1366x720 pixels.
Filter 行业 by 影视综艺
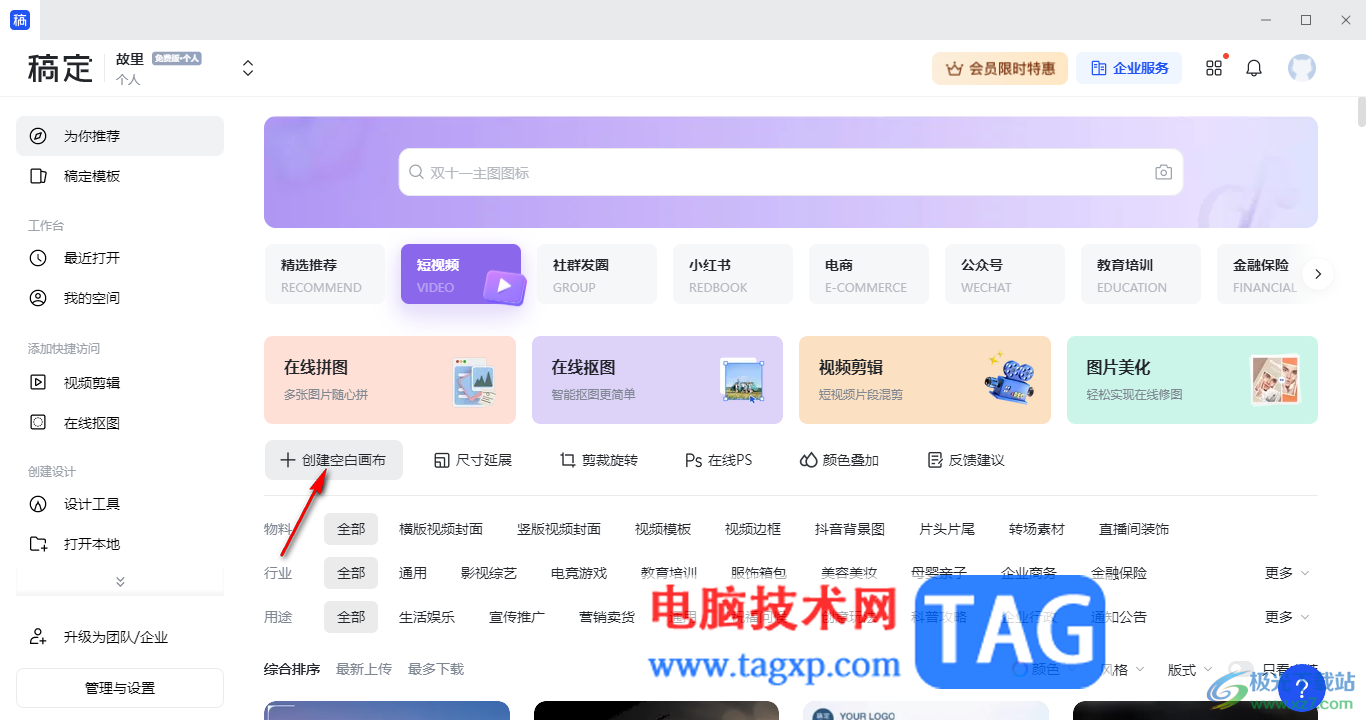tap(489, 573)
